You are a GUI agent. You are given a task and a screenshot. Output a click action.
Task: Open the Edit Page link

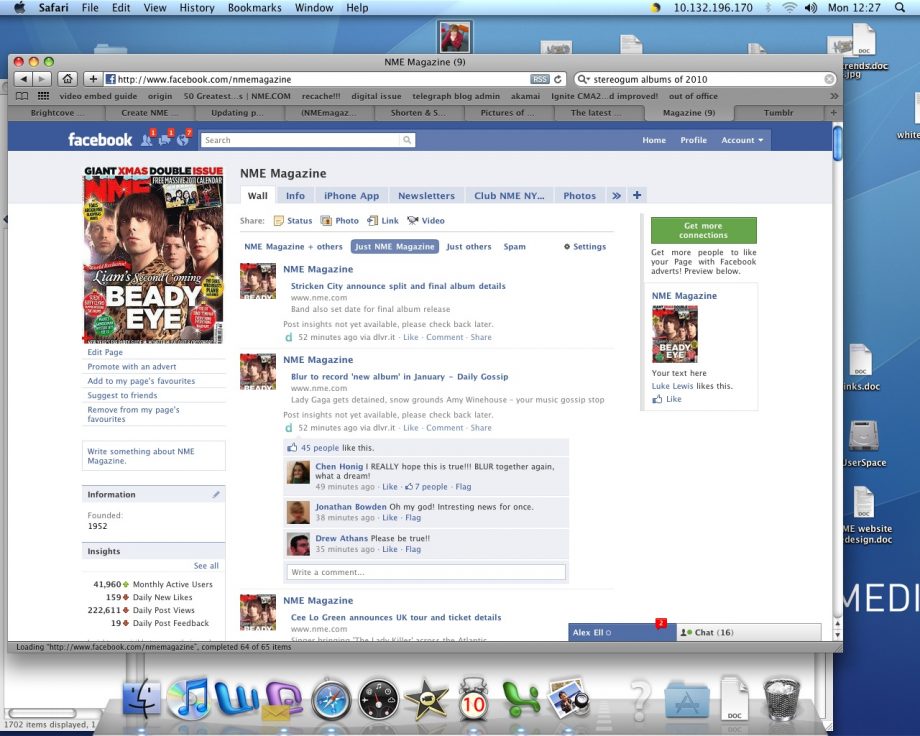(105, 352)
